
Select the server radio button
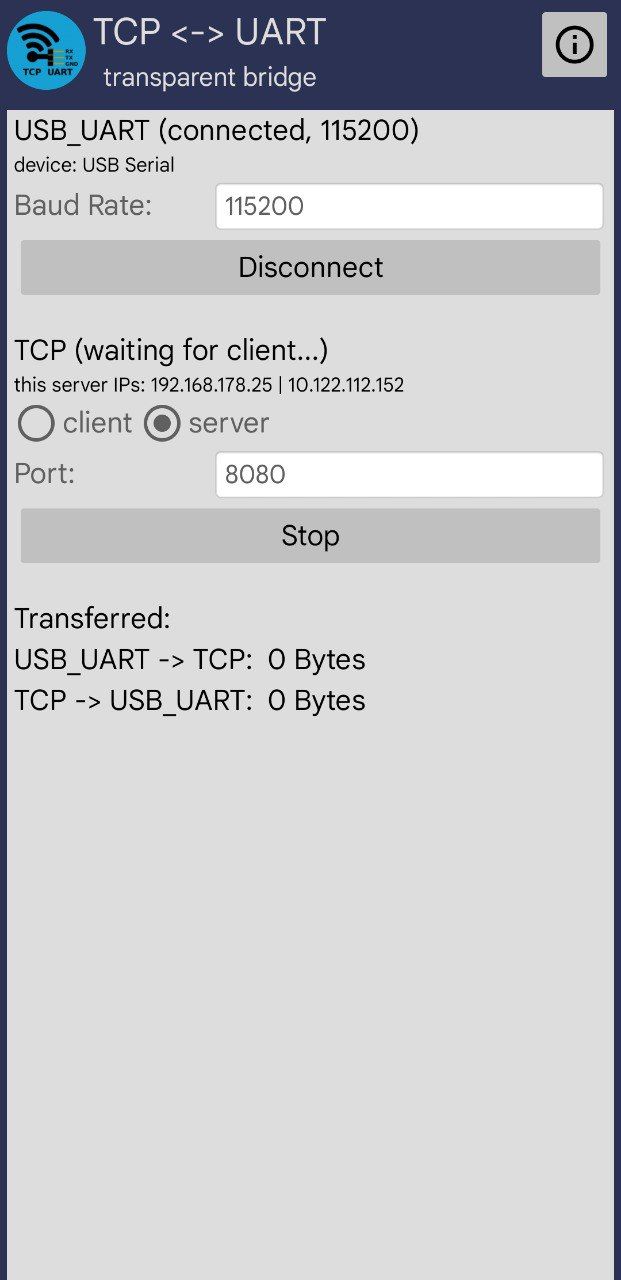[x=162, y=424]
